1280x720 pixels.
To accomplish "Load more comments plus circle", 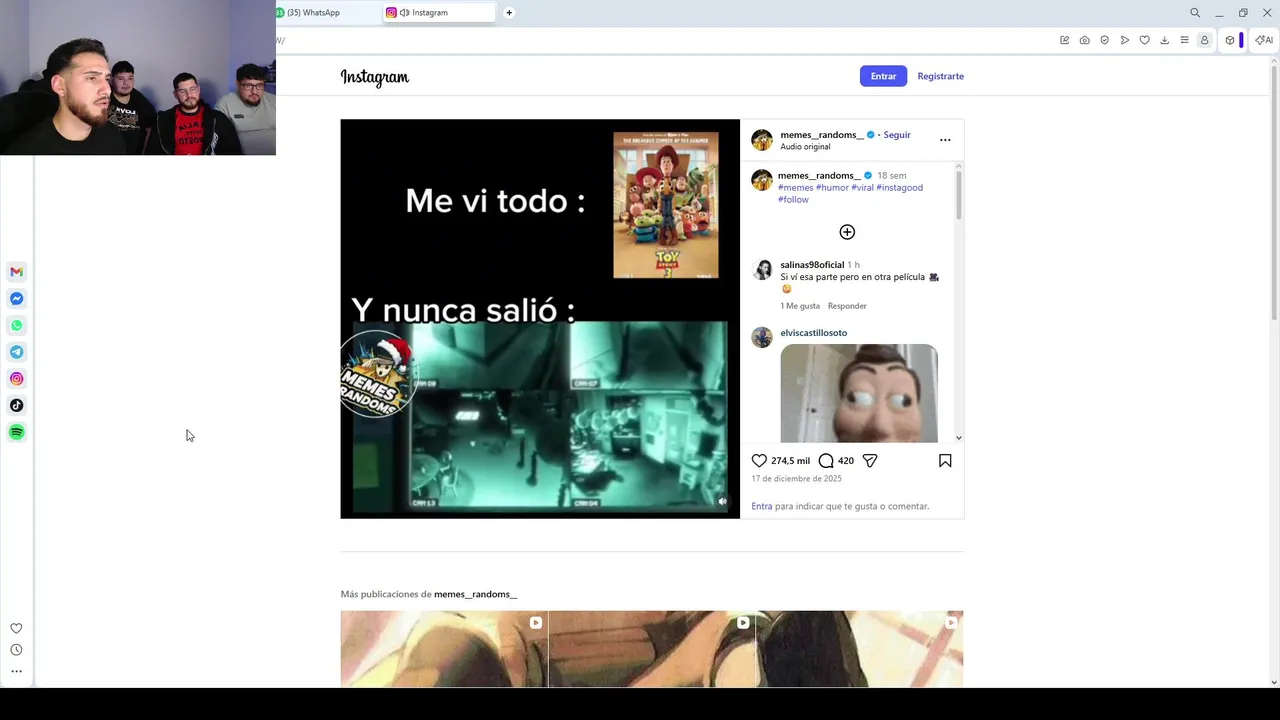I will (x=847, y=232).
